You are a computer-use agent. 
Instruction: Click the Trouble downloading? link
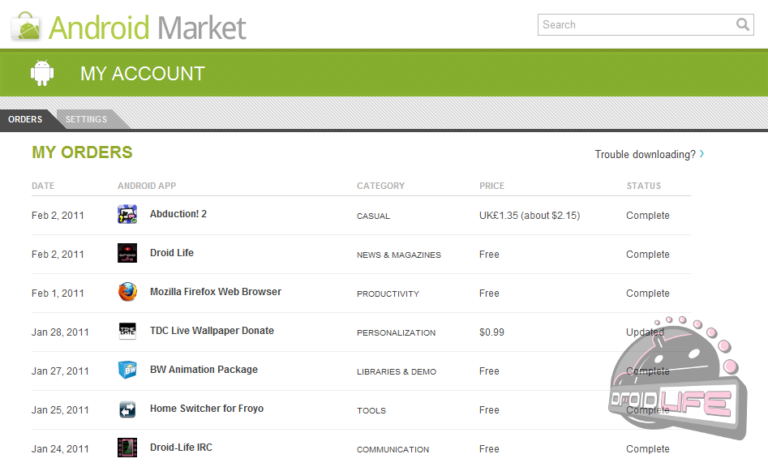pyautogui.click(x=647, y=154)
